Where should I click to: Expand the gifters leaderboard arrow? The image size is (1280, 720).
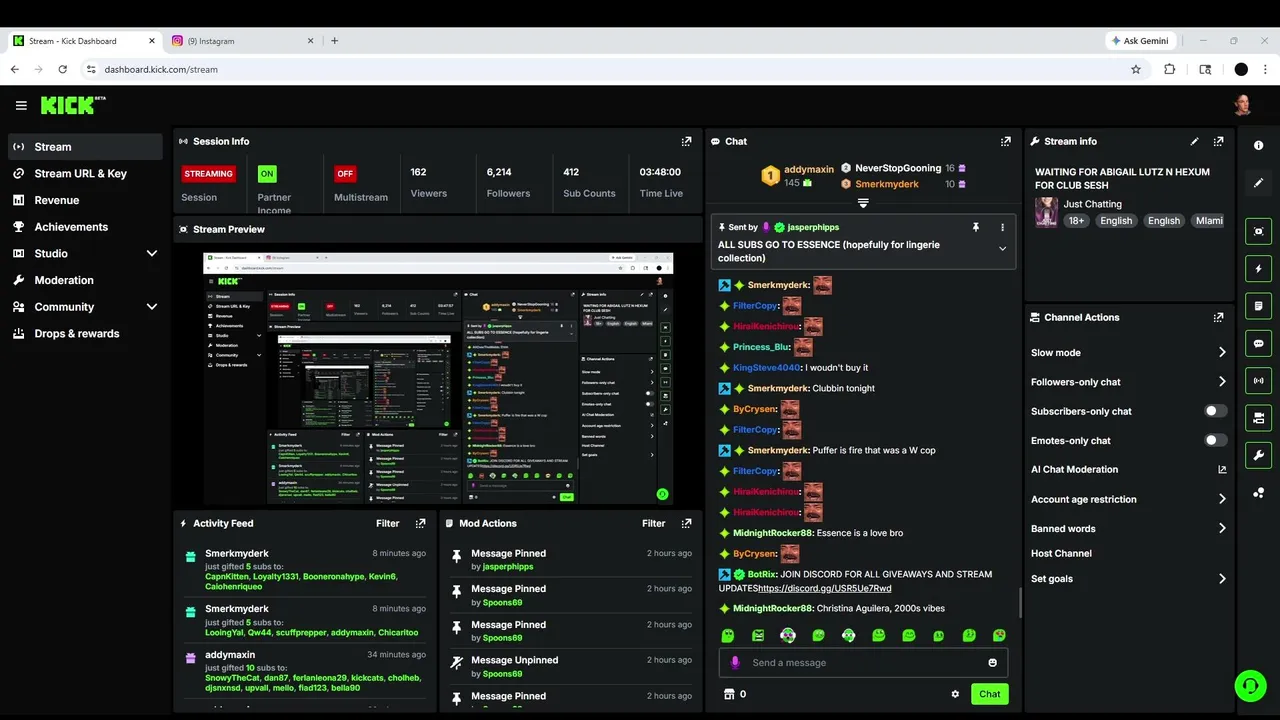click(x=863, y=203)
